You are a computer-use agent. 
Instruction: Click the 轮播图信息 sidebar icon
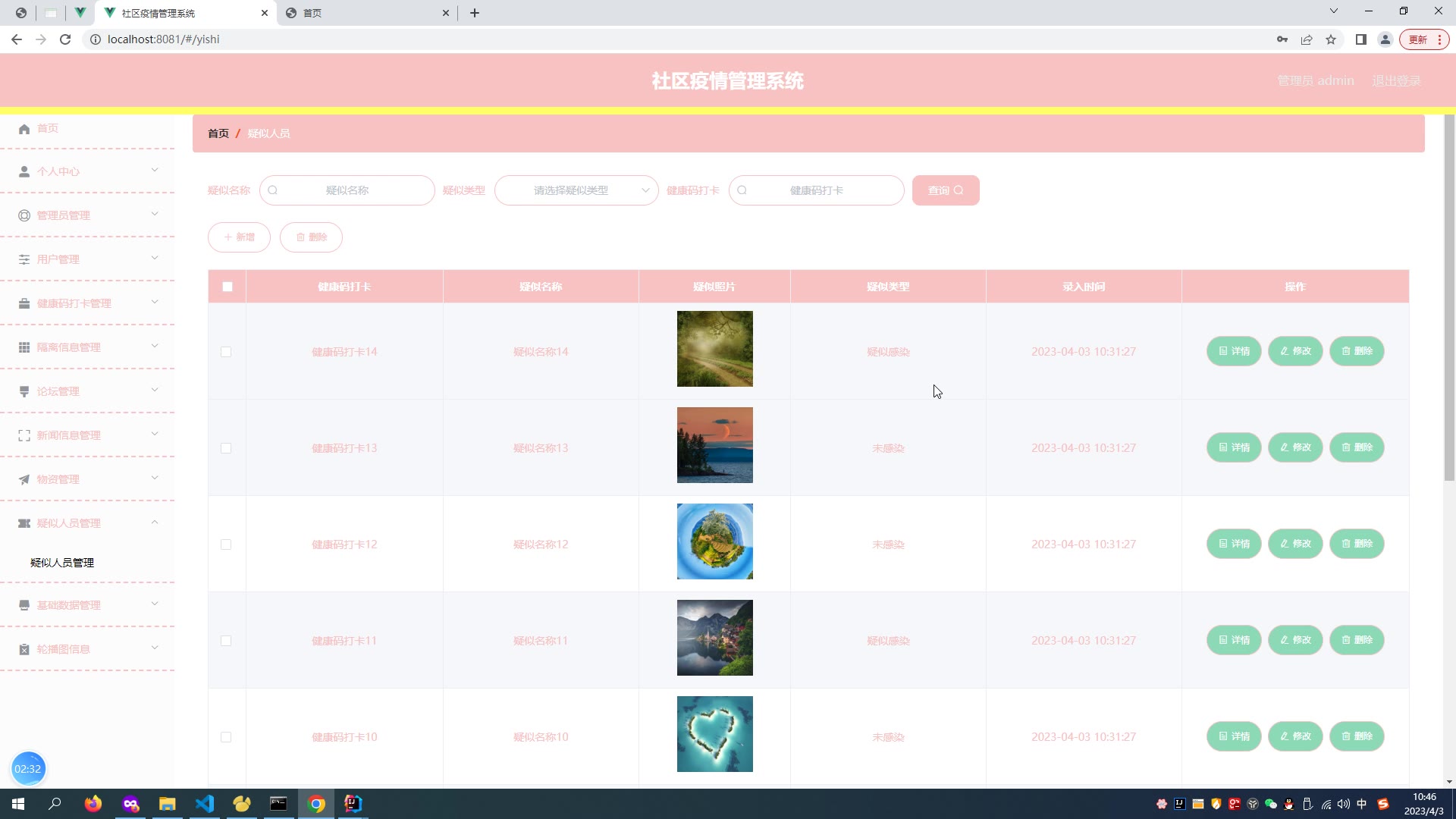[24, 649]
